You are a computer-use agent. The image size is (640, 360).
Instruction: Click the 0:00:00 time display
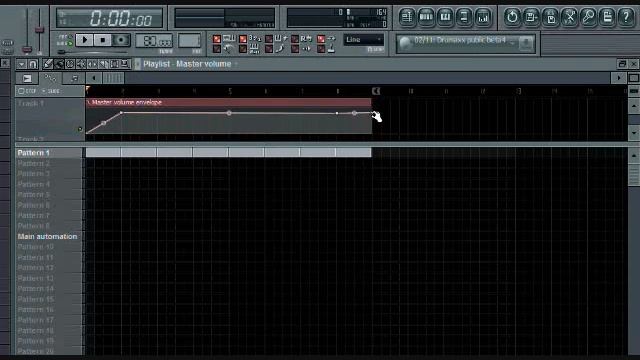coord(109,18)
